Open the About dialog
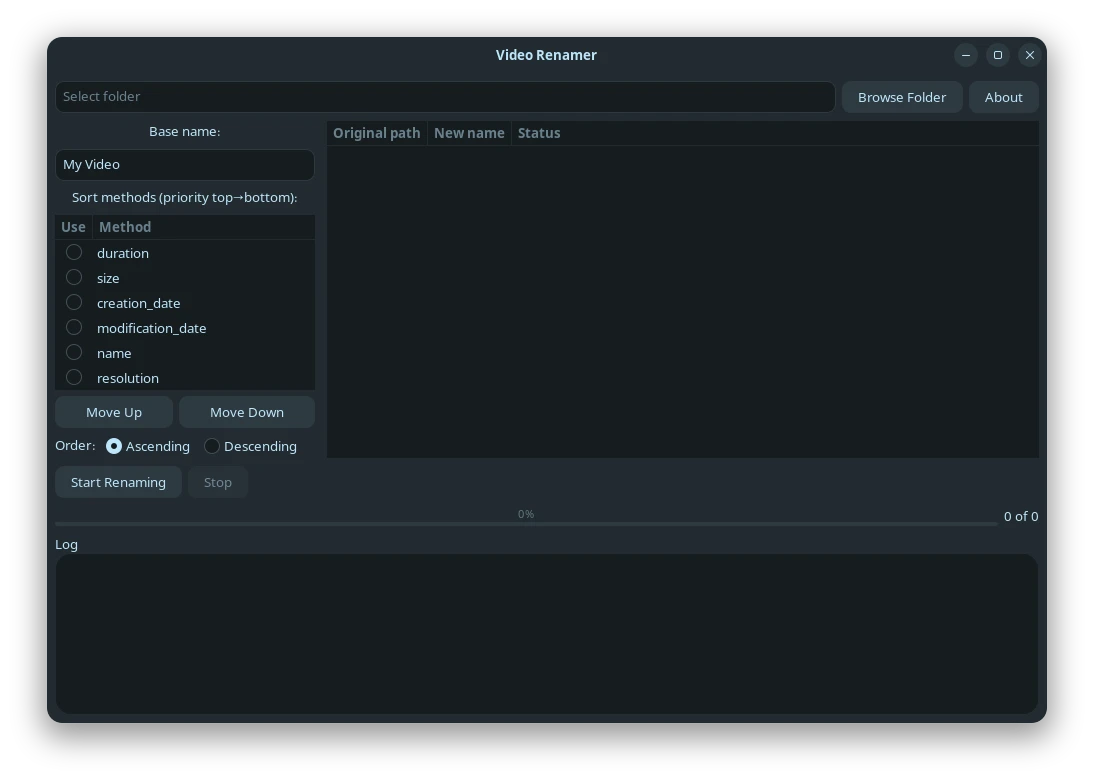The width and height of the screenshot is (1094, 780). click(x=1003, y=96)
